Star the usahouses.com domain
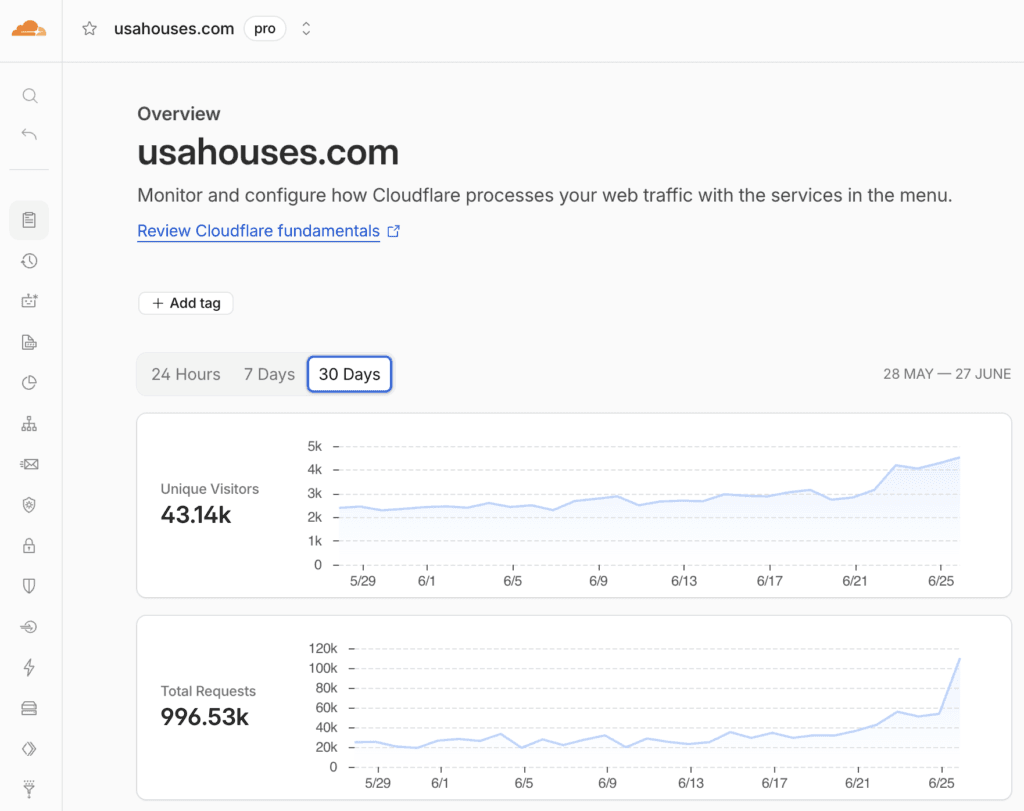 [x=89, y=29]
